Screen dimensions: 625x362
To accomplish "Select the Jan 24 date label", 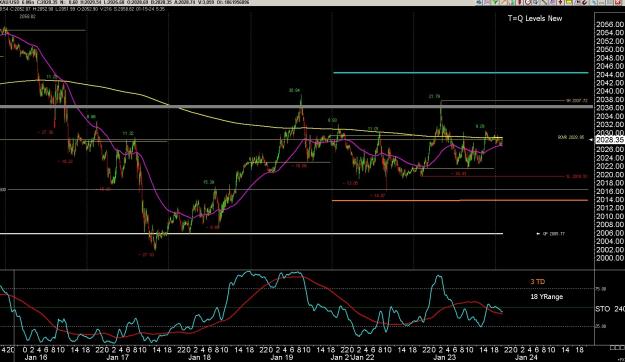I will (x=527, y=357).
